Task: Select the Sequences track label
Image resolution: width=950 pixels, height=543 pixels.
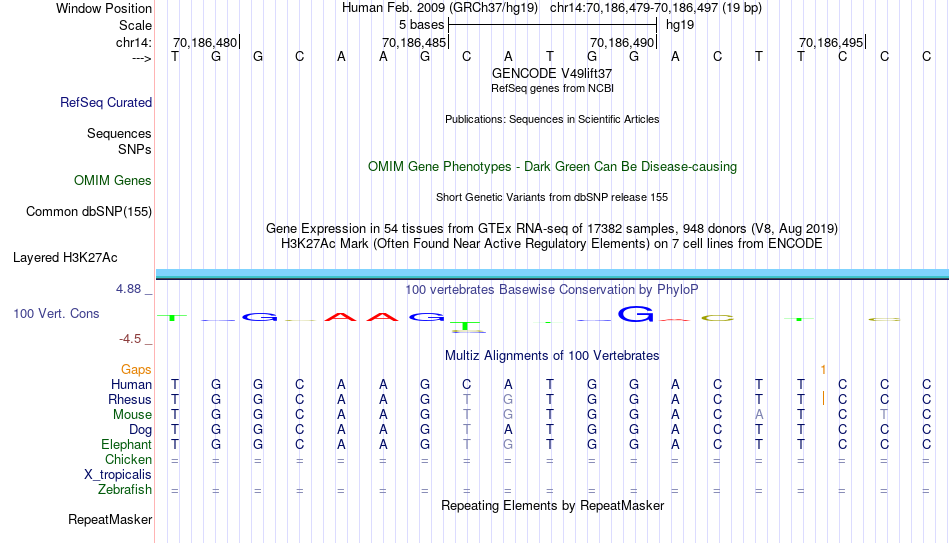Action: pyautogui.click(x=119, y=133)
